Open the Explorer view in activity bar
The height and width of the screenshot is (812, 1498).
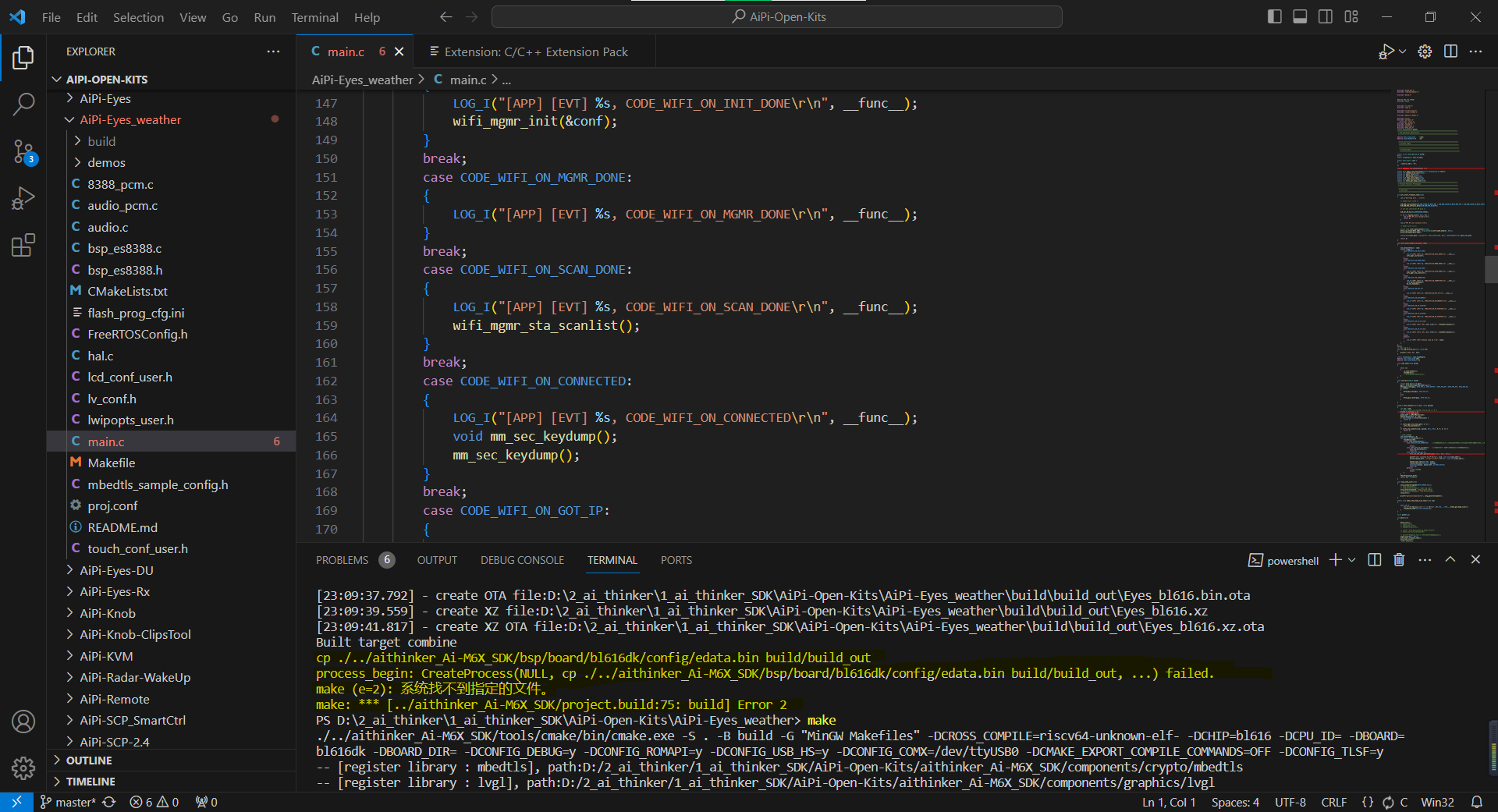click(x=23, y=58)
